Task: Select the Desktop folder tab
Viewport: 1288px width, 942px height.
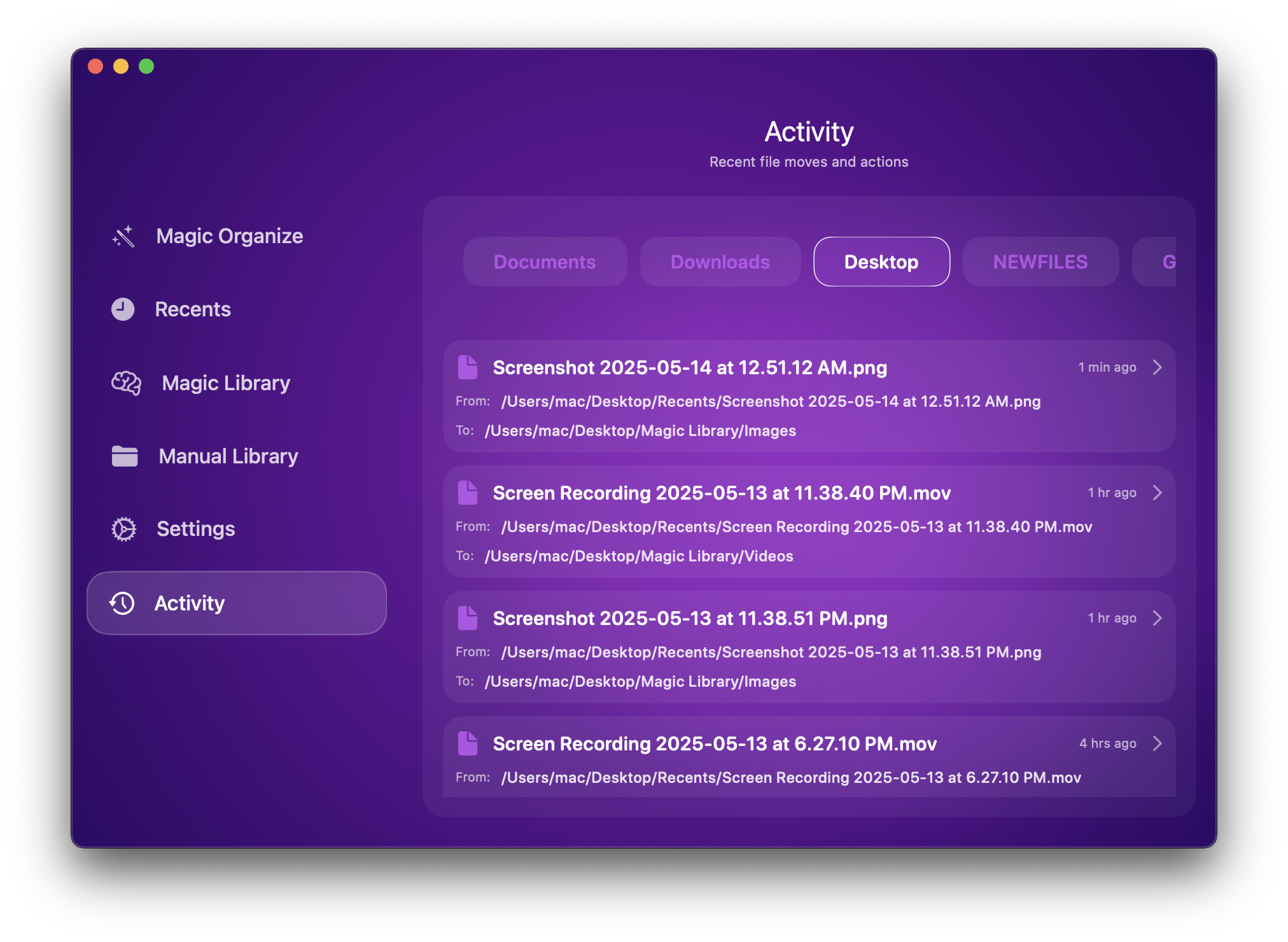Action: pos(881,262)
